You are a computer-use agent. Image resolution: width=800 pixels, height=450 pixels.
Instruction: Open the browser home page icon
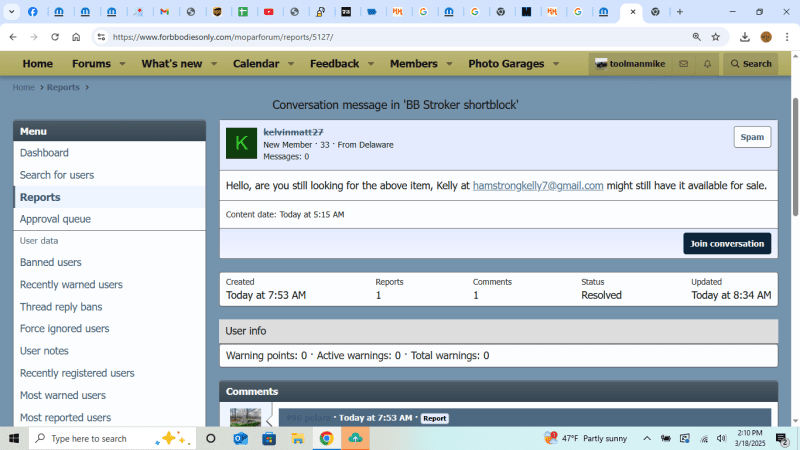76,37
